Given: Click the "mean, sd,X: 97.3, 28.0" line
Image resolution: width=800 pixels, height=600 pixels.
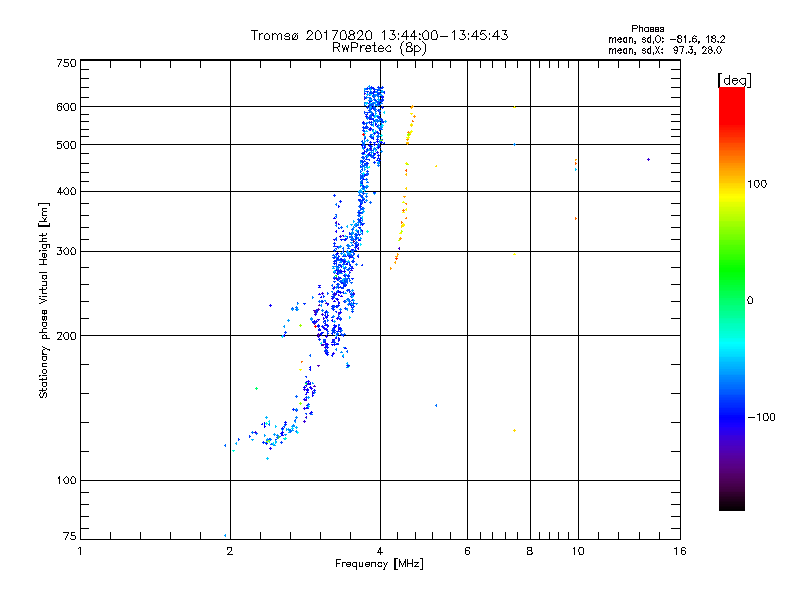Looking at the screenshot, I should click(x=665, y=50).
